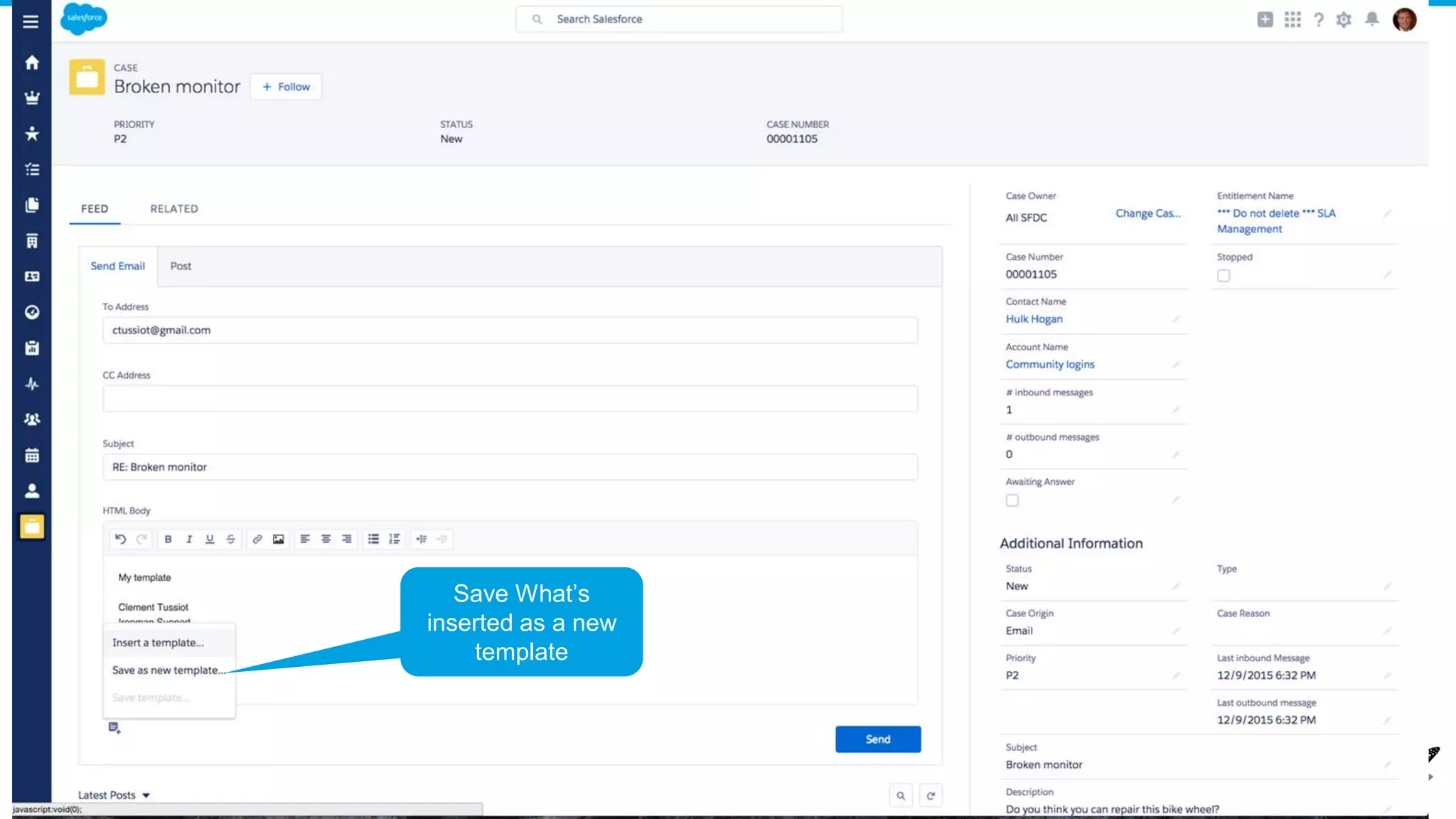Screen dimensions: 1456x819
Task: Expand the Latest Posts sort dropdown
Action: click(114, 795)
